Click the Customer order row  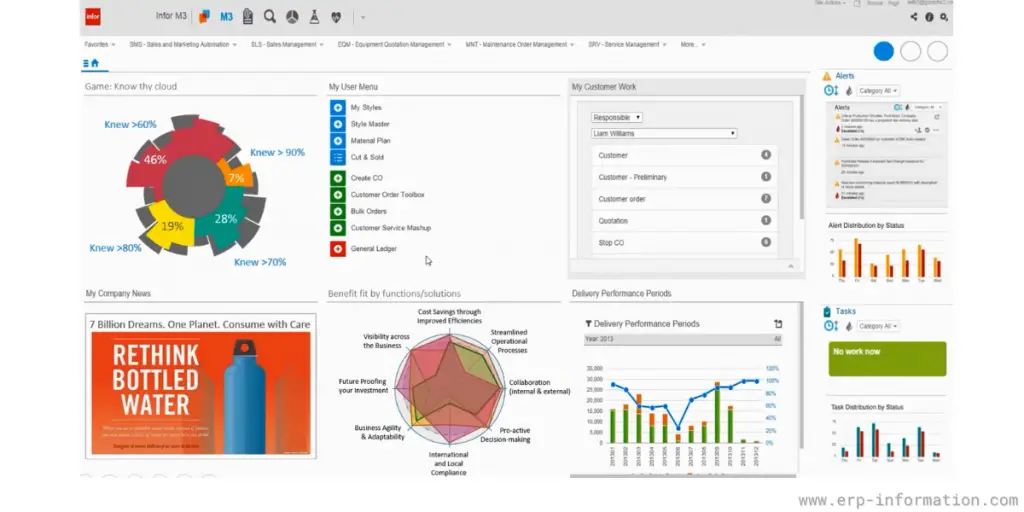point(684,199)
